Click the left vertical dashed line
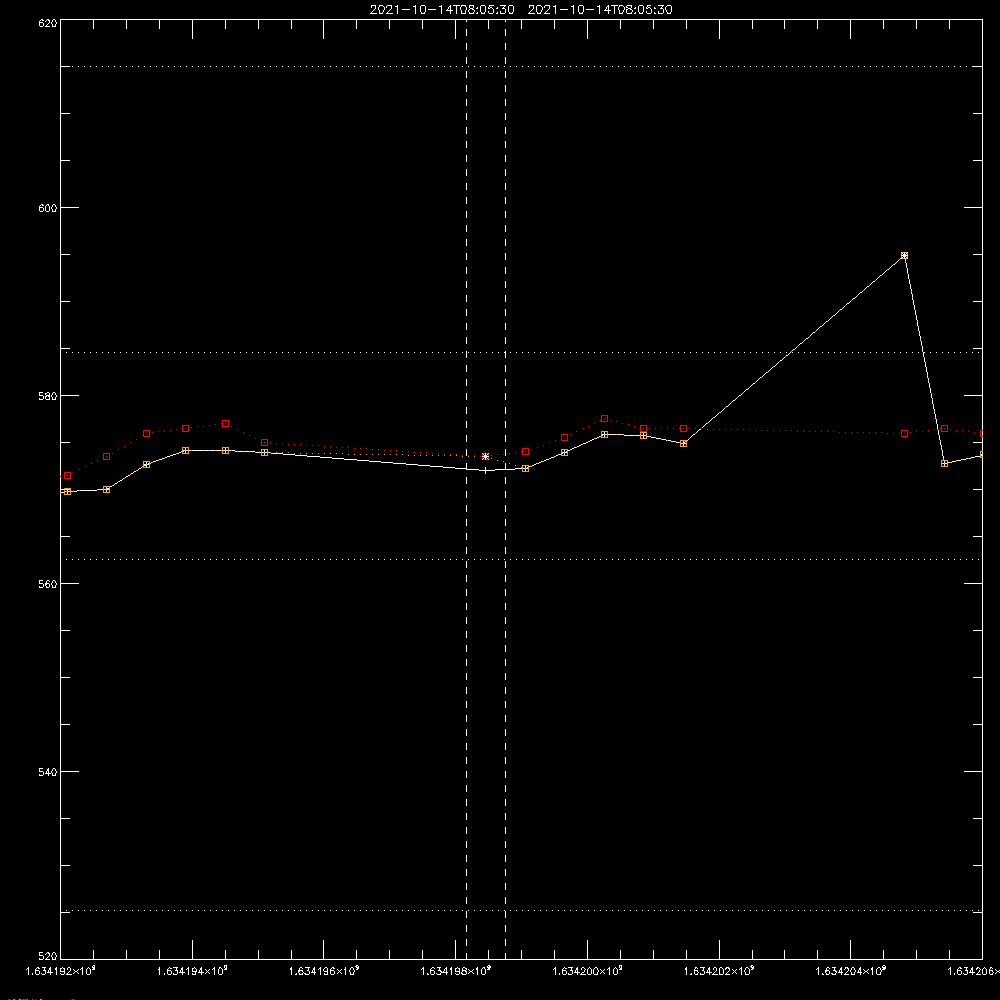Viewport: 1000px width, 1000px height. click(466, 488)
